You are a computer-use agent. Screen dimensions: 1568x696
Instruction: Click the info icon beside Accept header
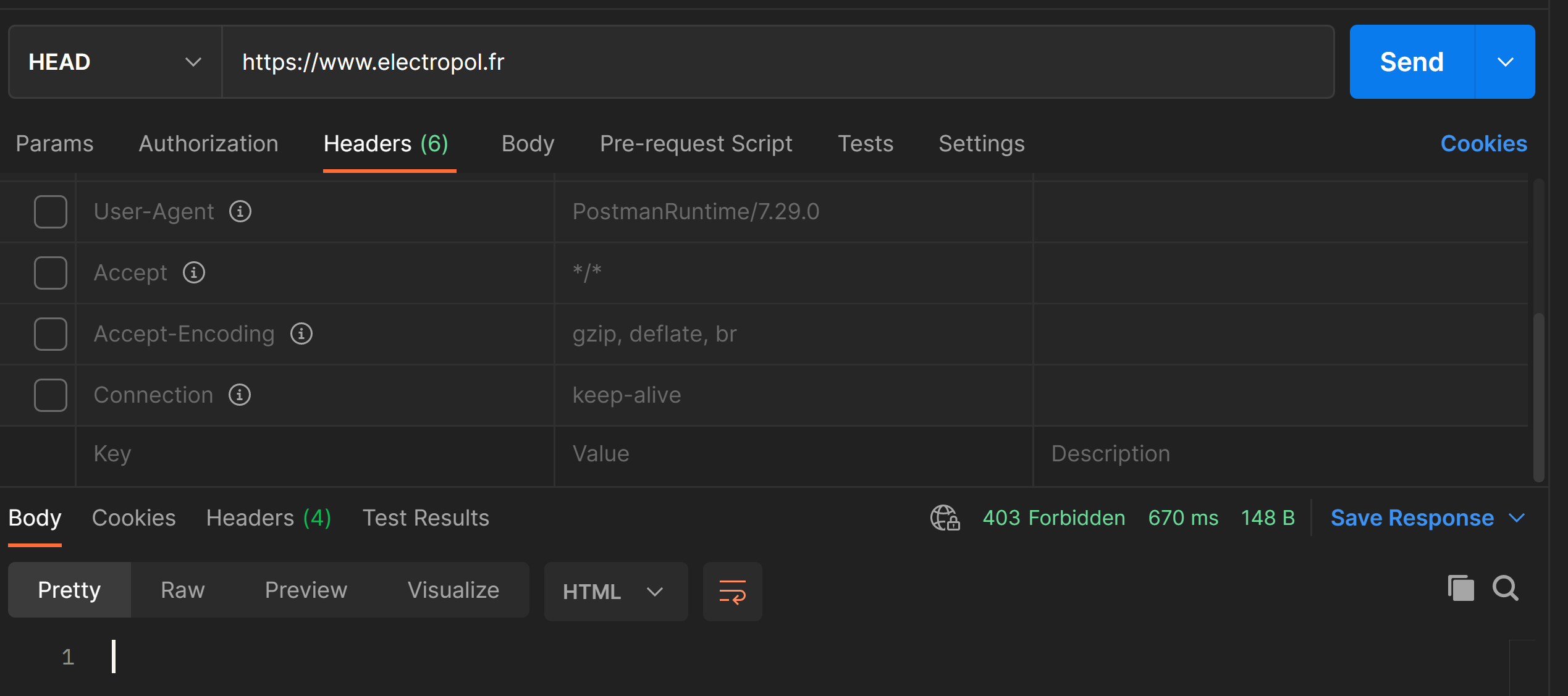(x=193, y=272)
